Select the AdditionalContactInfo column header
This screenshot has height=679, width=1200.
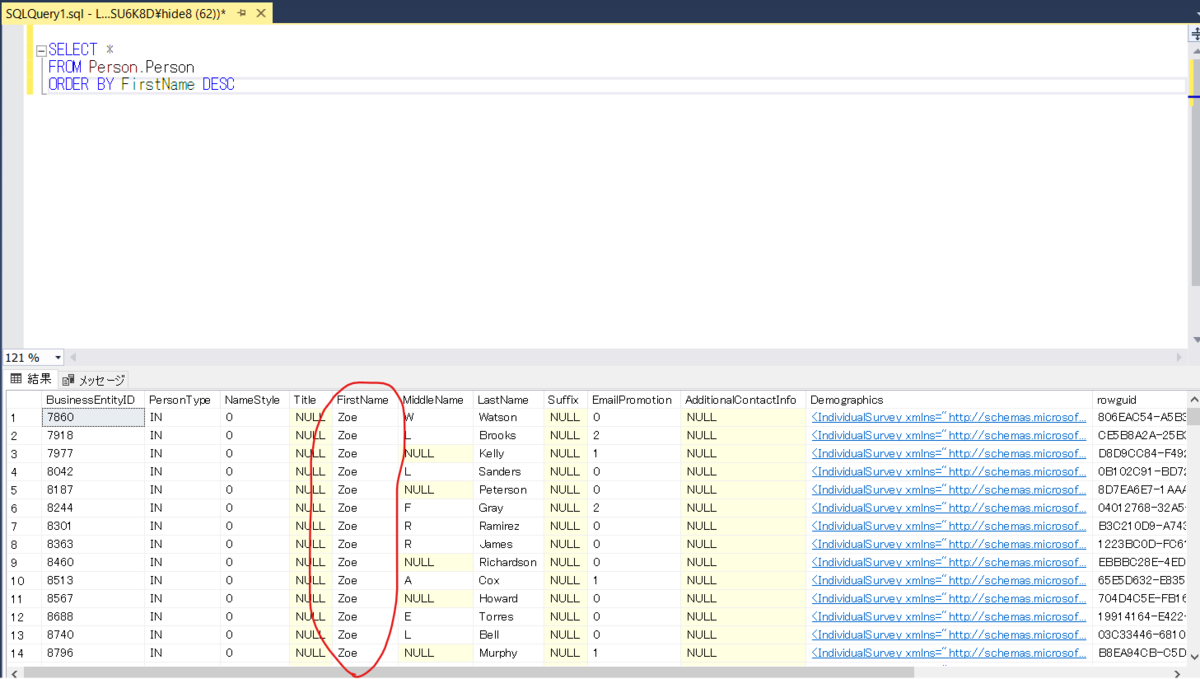(x=743, y=399)
